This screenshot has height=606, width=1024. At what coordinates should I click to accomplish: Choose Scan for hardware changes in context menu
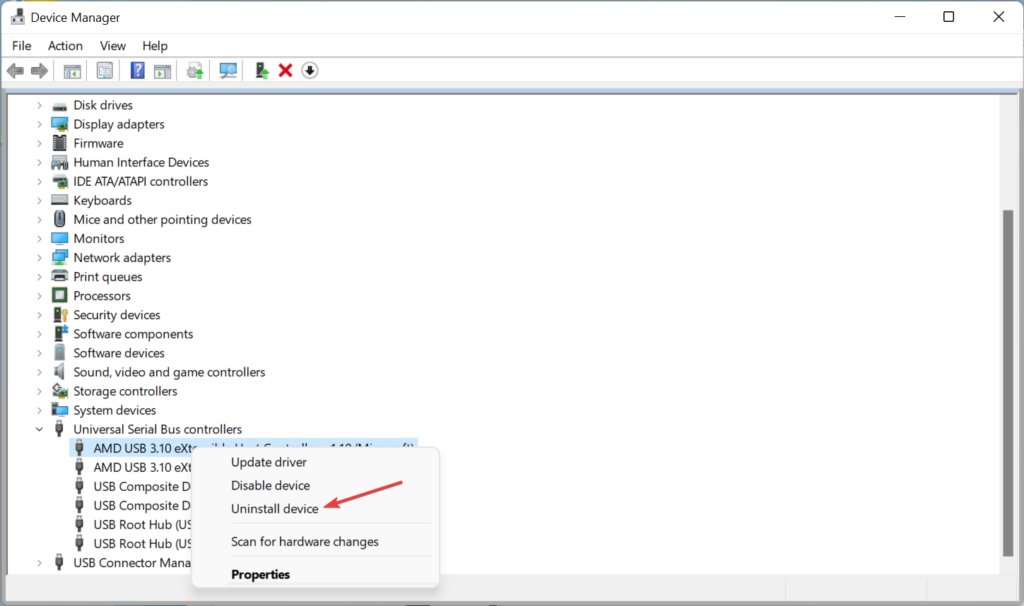[305, 542]
